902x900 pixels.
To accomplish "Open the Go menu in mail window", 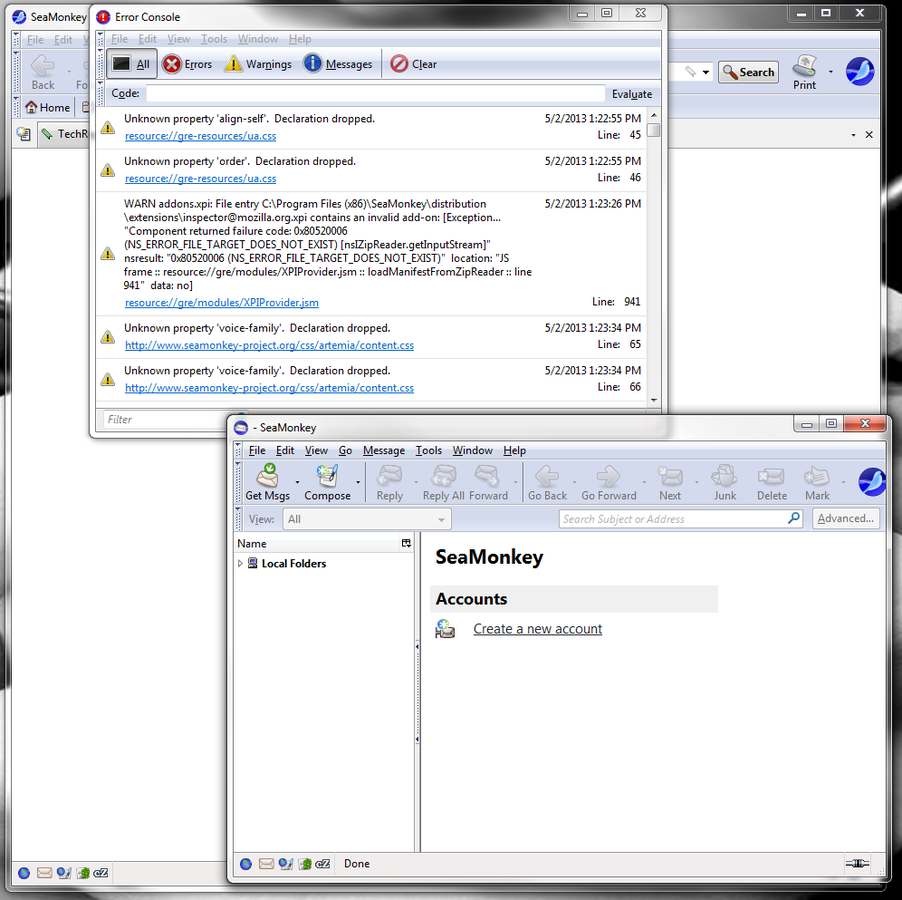I will click(345, 450).
